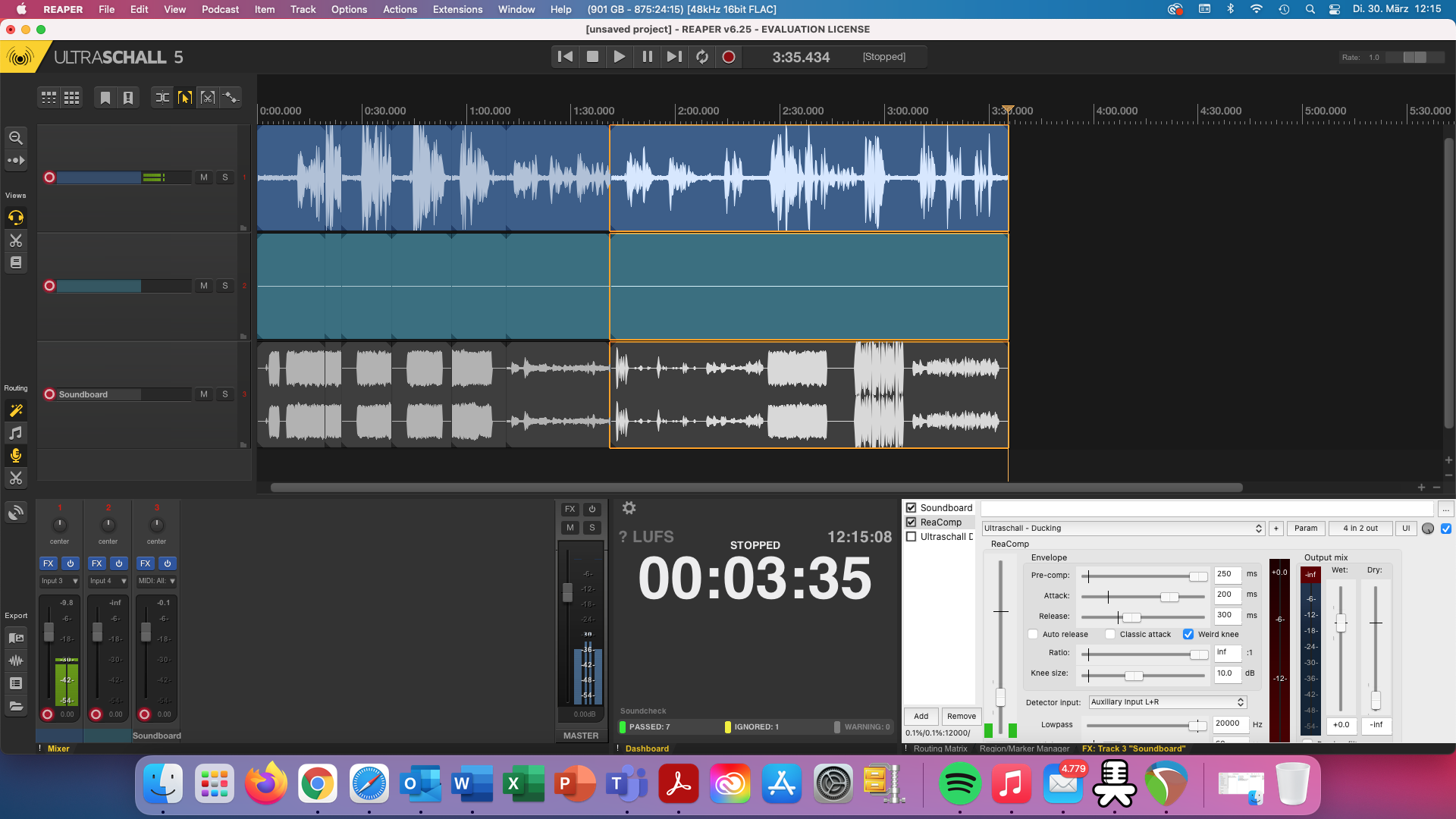Screen dimensions: 1456x819
Task: Open the project folder icon
Action: coord(15,706)
